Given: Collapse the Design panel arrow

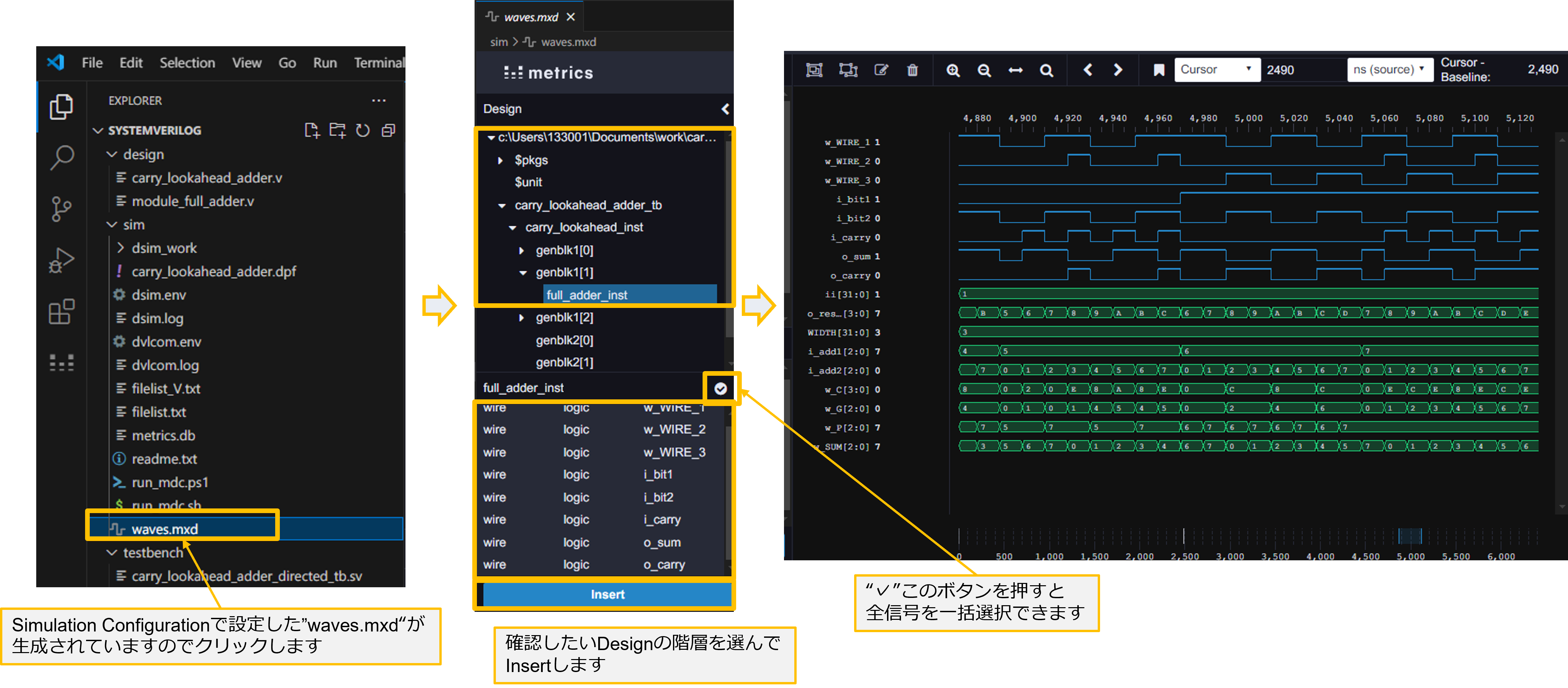Looking at the screenshot, I should (725, 109).
